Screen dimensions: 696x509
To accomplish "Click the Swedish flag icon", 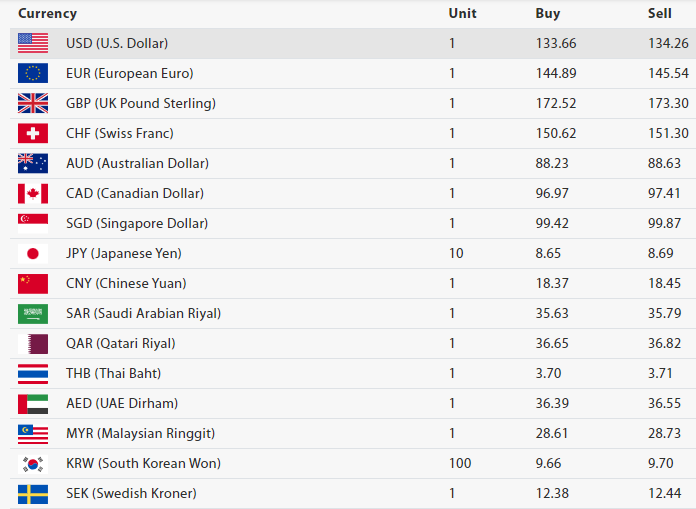I will 32,493.
